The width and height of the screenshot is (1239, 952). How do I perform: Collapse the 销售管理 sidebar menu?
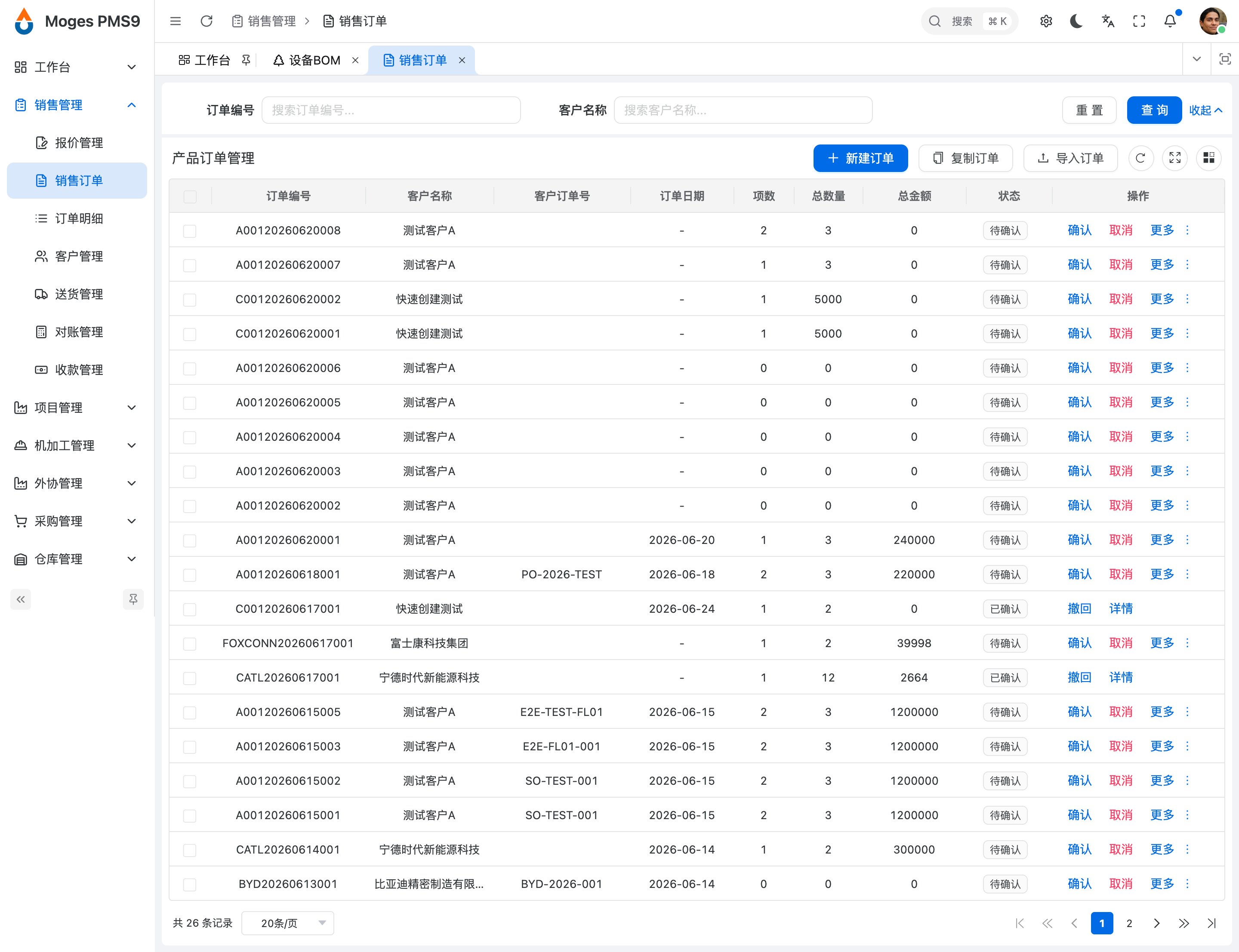pyautogui.click(x=77, y=105)
